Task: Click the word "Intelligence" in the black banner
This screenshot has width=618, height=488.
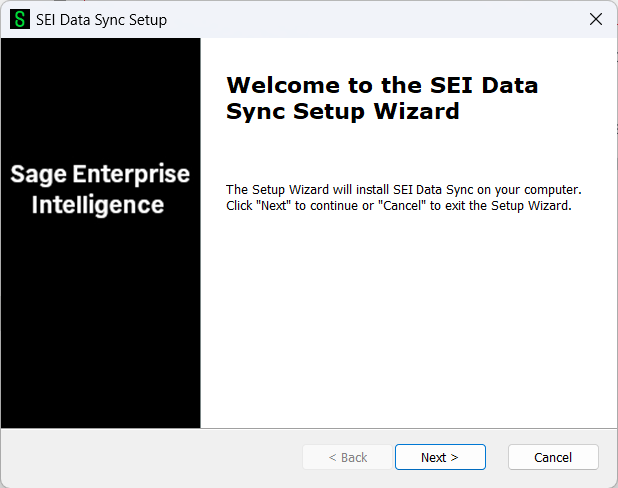Action: coord(98,205)
